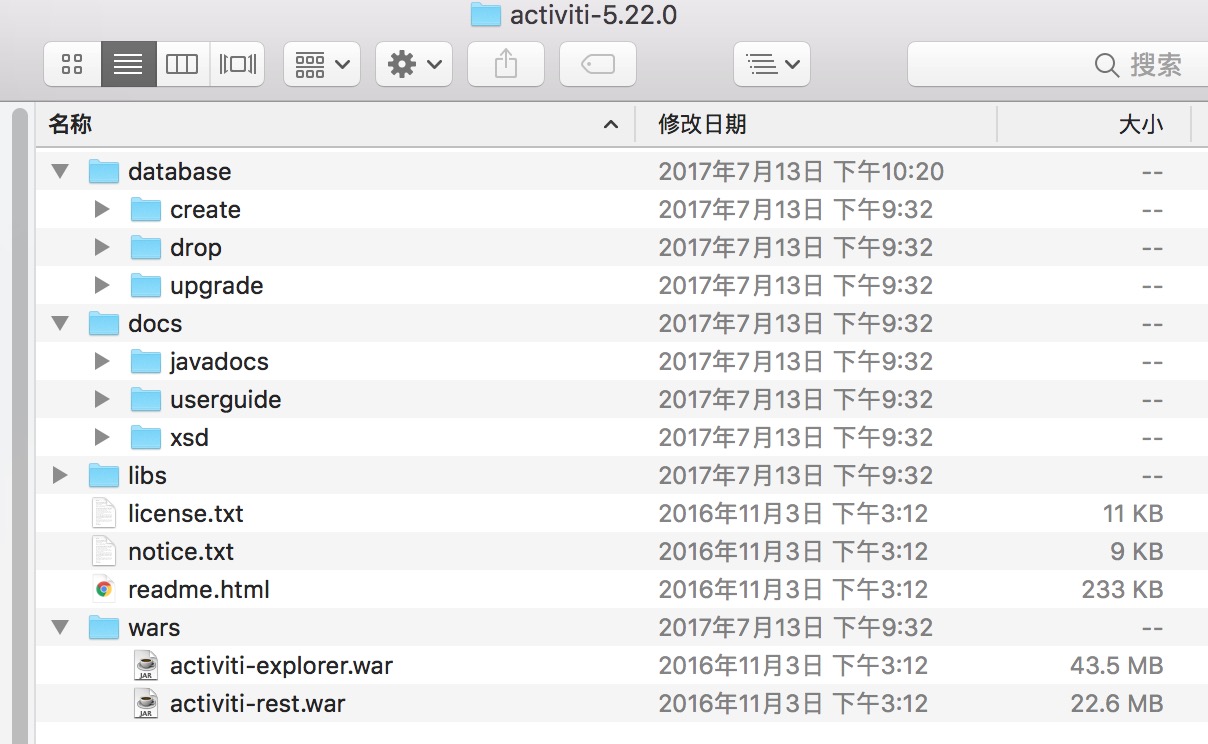Click the 233 KB size value
Viewport: 1208px width, 744px height.
point(1122,590)
